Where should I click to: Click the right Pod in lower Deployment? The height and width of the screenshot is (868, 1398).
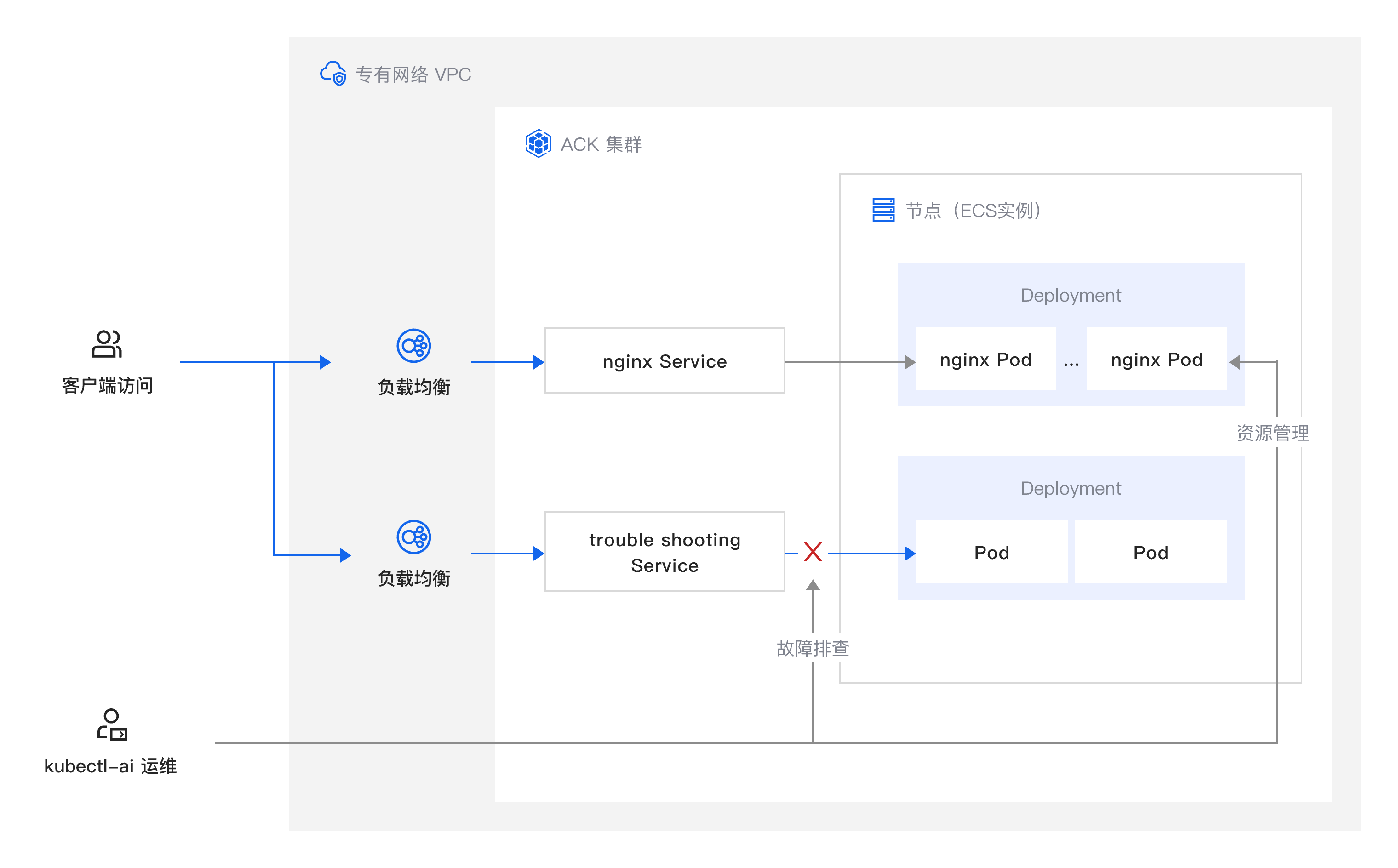tap(1151, 552)
